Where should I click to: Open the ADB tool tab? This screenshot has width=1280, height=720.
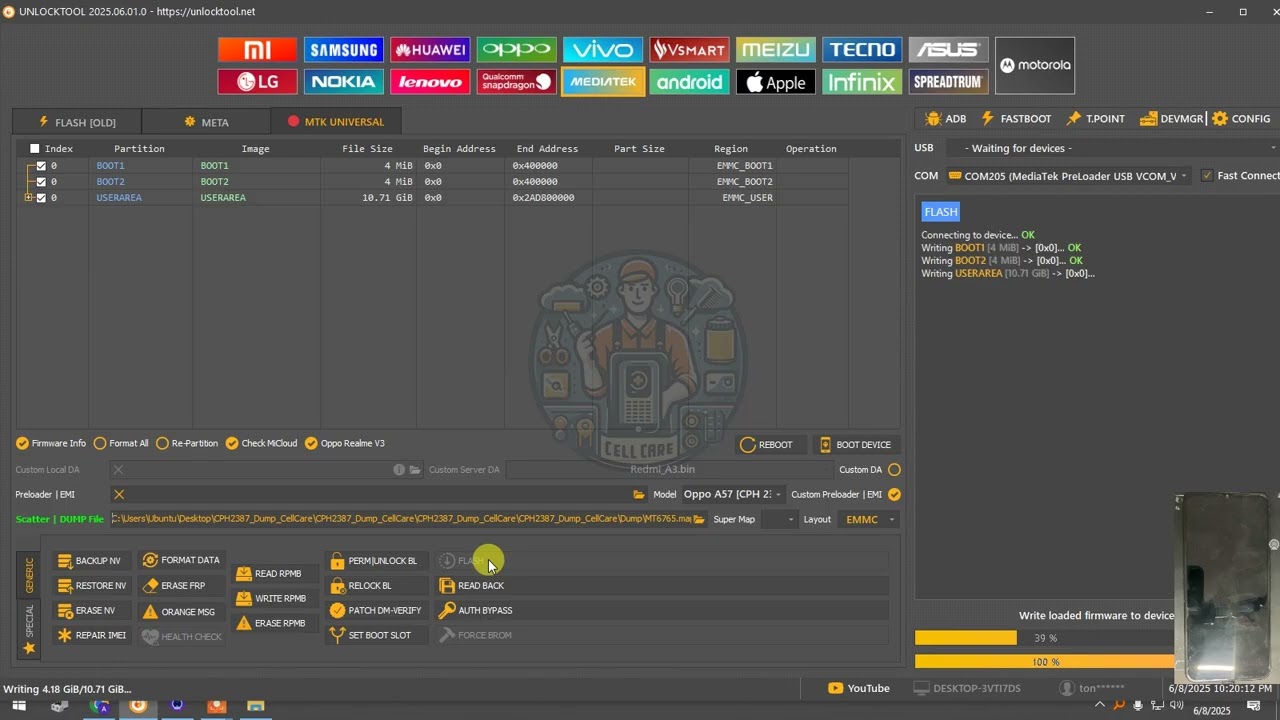(946, 119)
